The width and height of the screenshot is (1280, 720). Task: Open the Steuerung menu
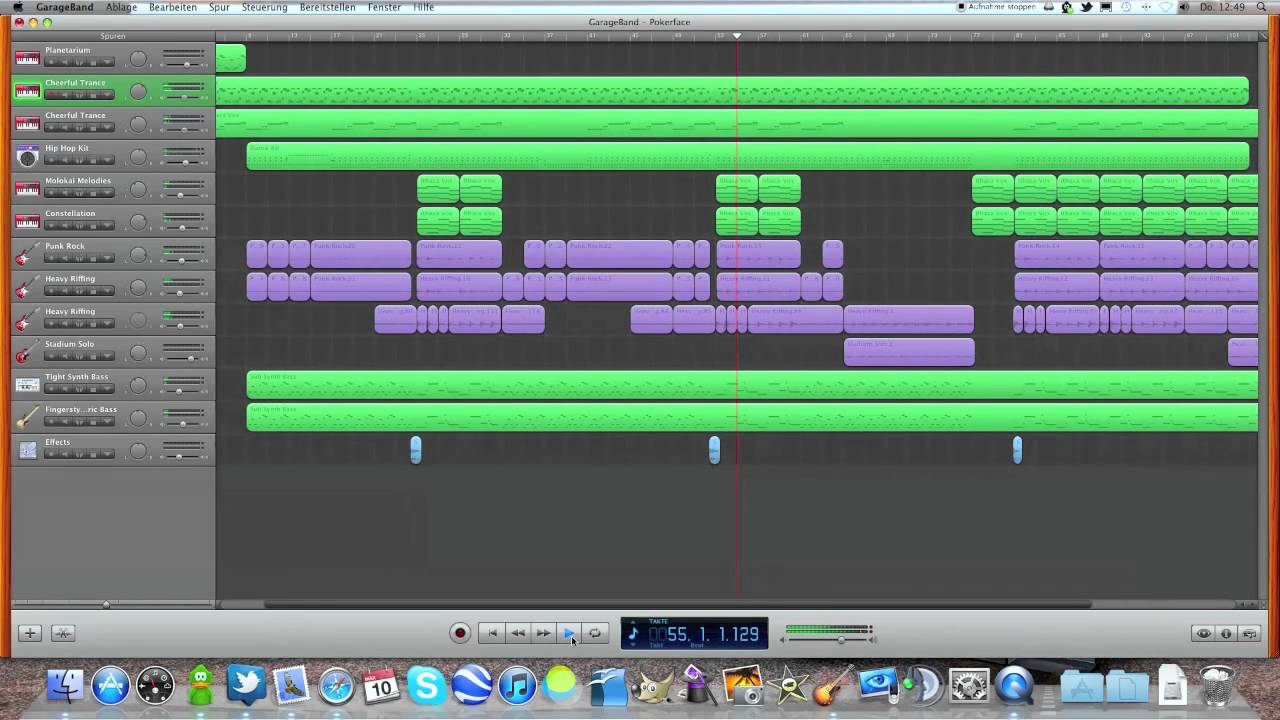pyautogui.click(x=264, y=7)
